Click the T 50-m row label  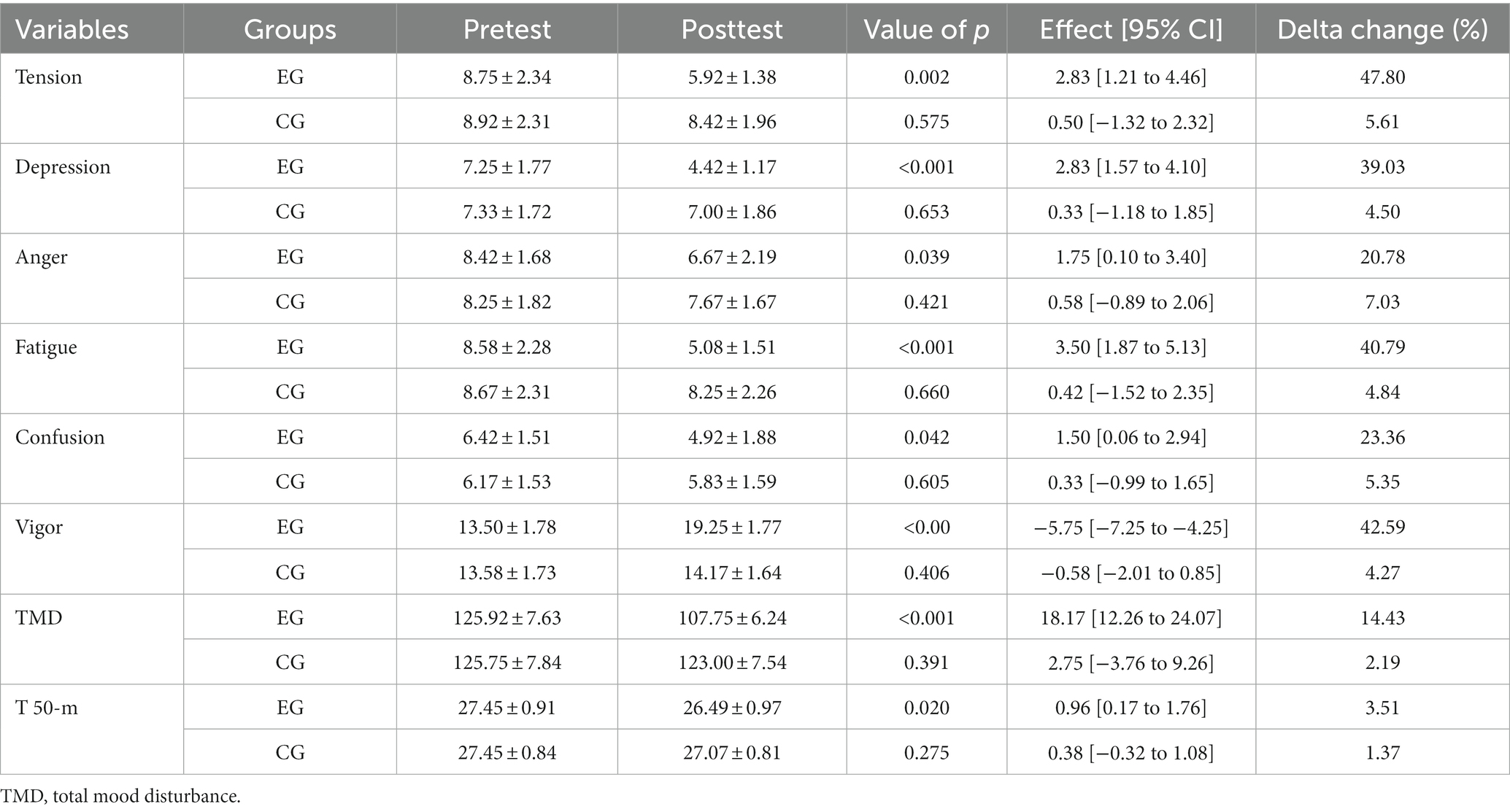point(46,708)
